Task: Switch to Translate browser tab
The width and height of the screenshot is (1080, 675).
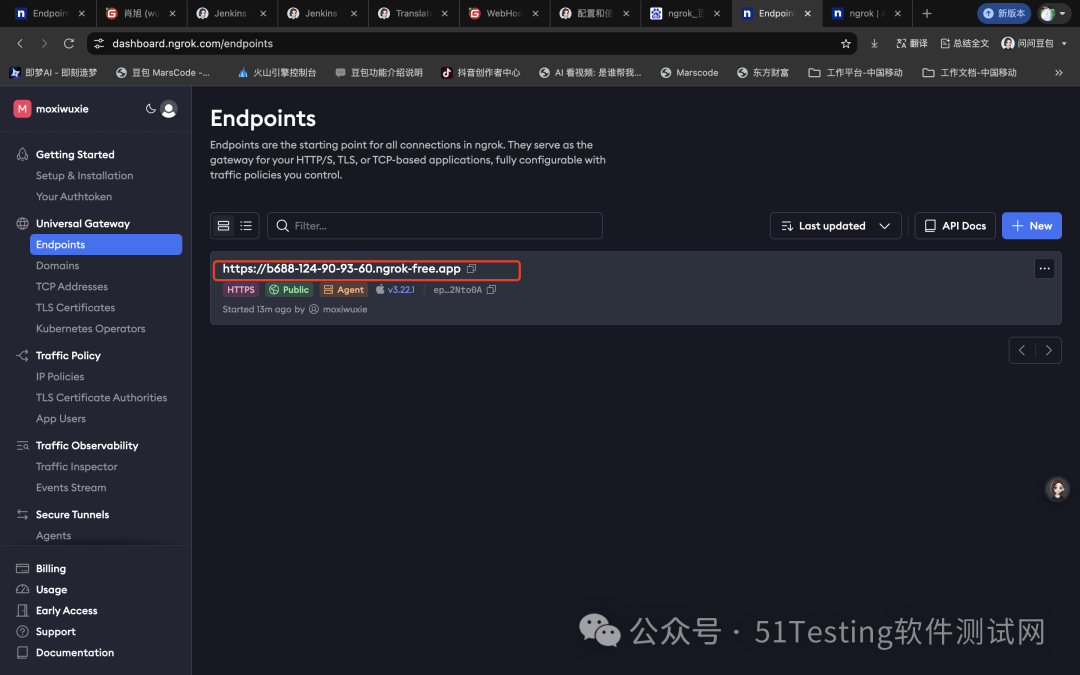Action: [413, 13]
